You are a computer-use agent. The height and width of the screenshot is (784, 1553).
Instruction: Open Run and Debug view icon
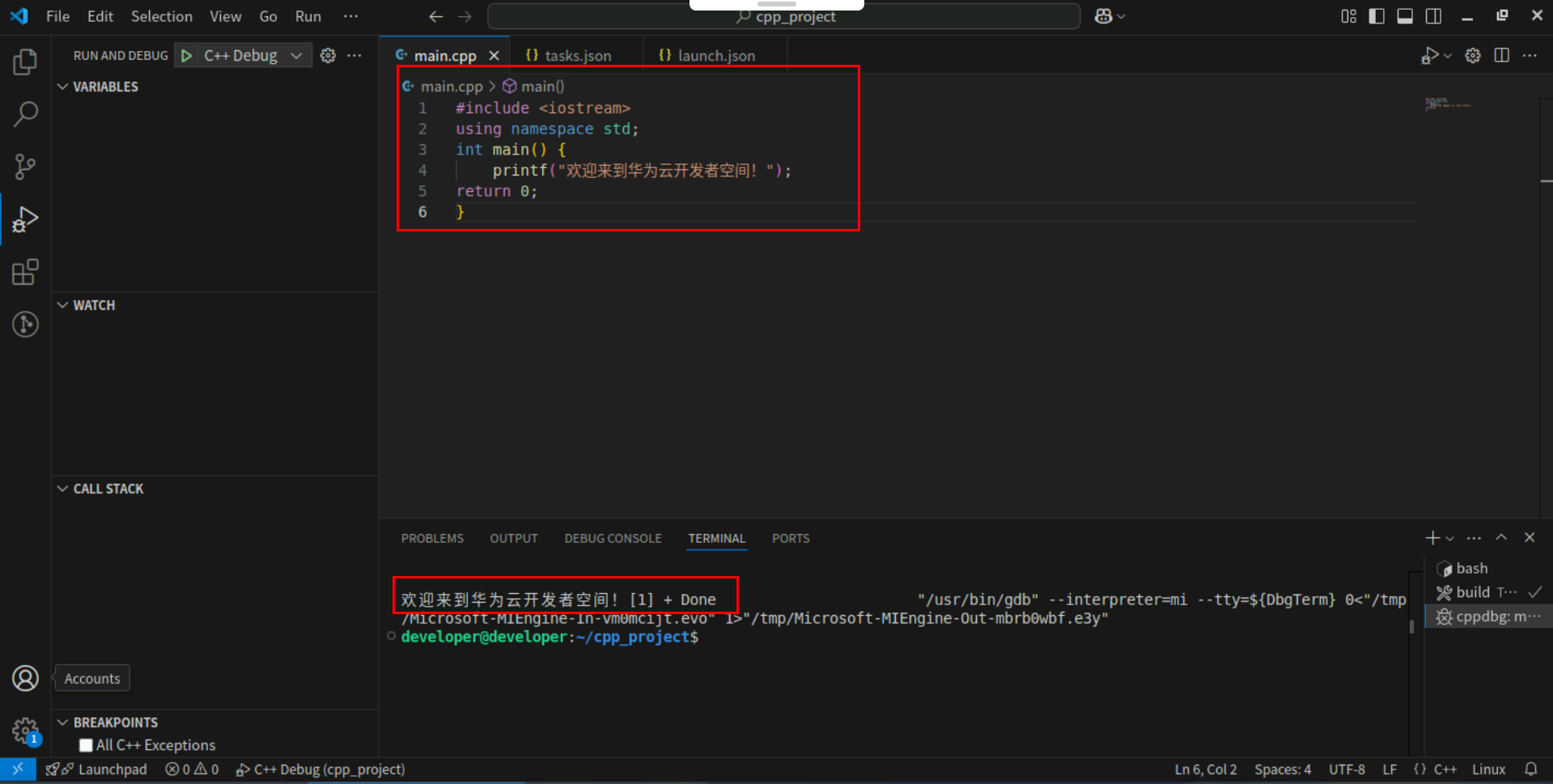tap(25, 219)
